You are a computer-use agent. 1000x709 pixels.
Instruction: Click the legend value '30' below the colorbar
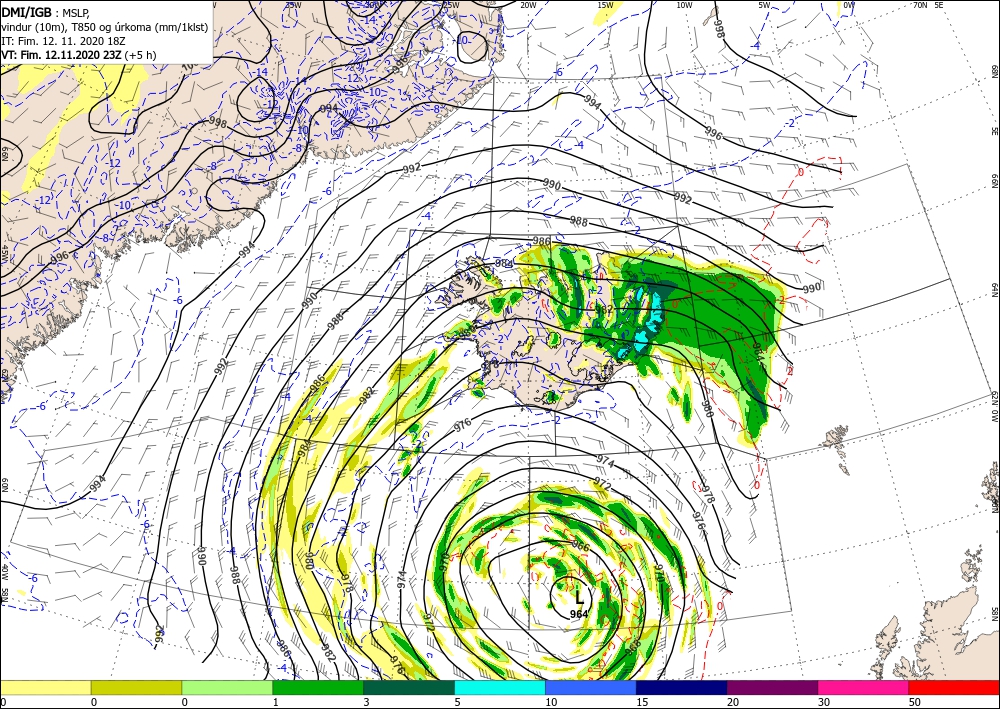pyautogui.click(x=823, y=702)
